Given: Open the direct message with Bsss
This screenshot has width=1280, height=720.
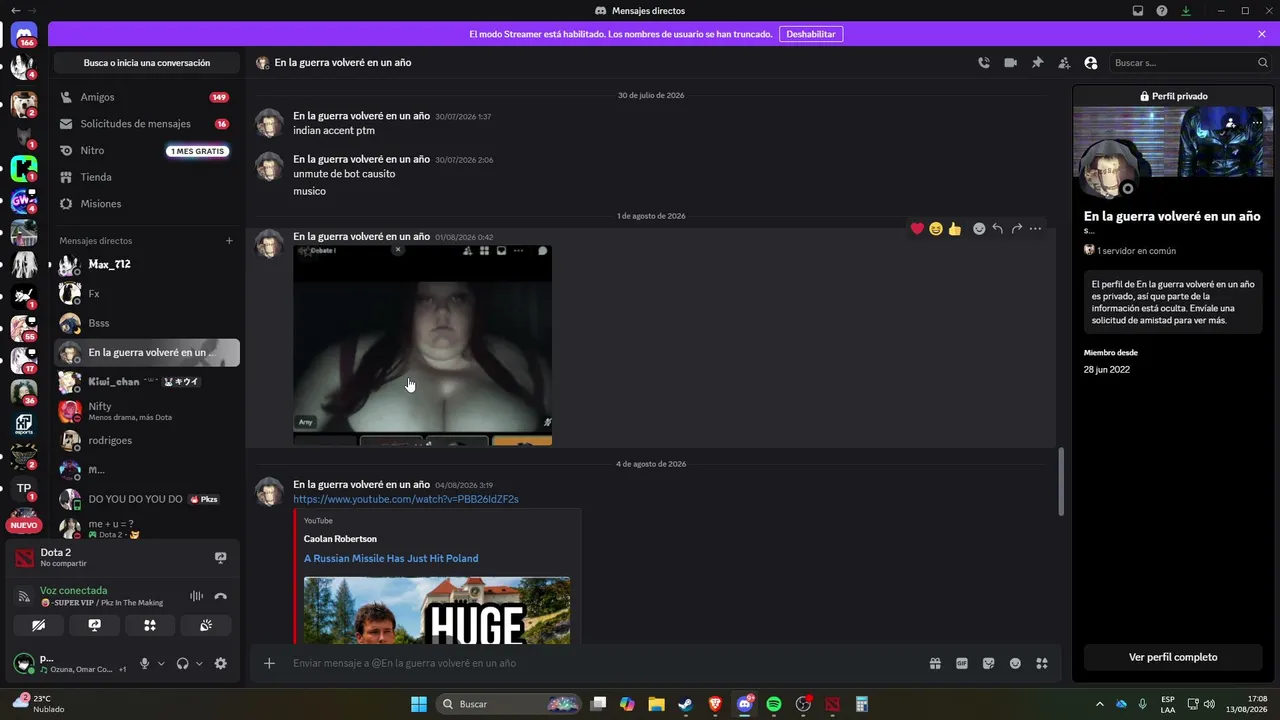Looking at the screenshot, I should tap(146, 323).
